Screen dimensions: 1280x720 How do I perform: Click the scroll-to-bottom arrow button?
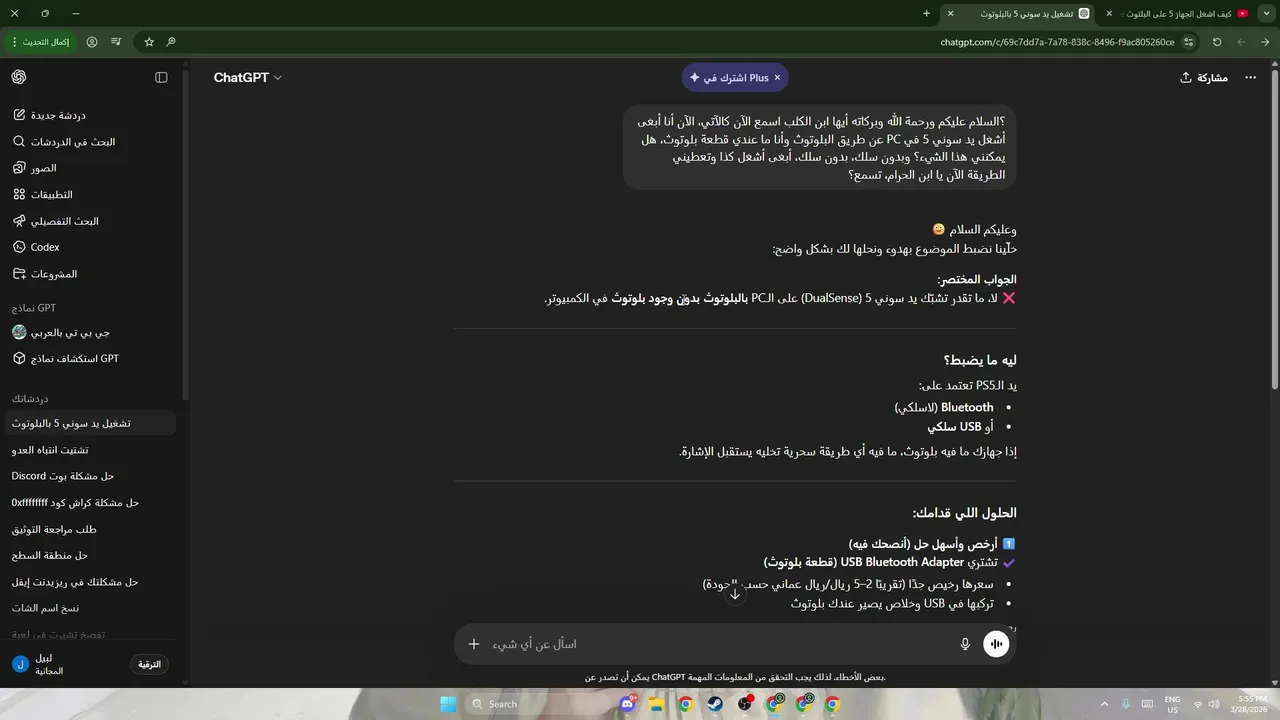735,594
